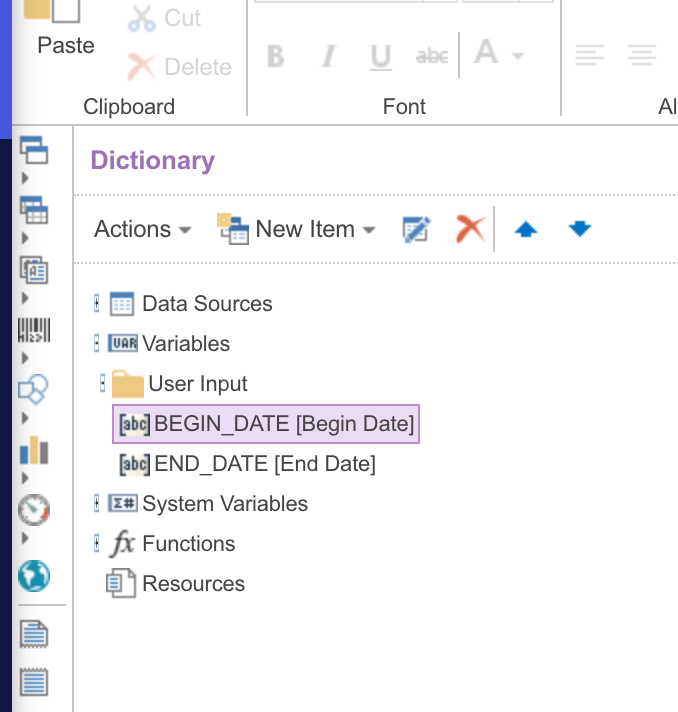Select the Map globe icon
Screen dimensions: 678x712
[x=34, y=575]
